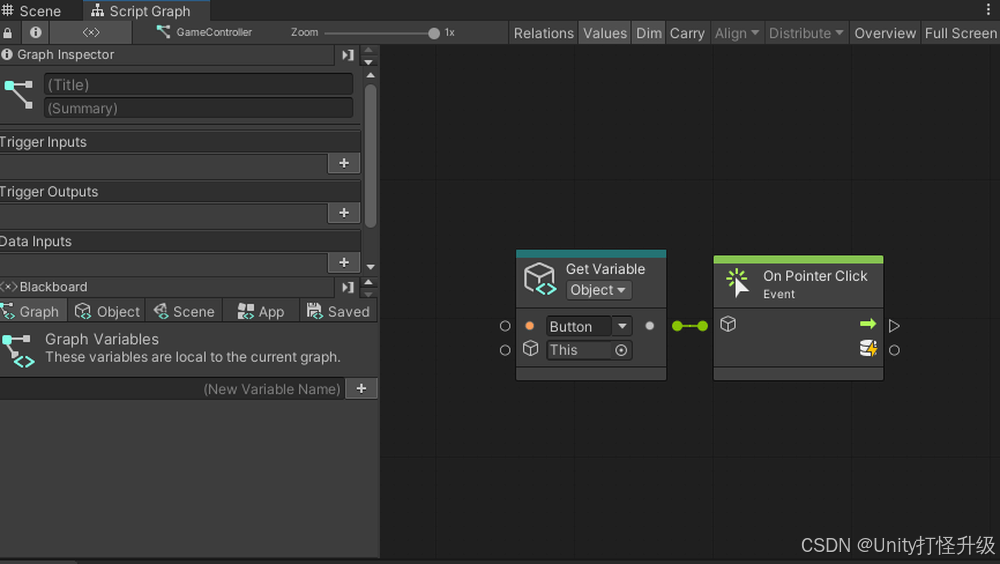Click the On Pointer Click cursor icon

point(738,284)
